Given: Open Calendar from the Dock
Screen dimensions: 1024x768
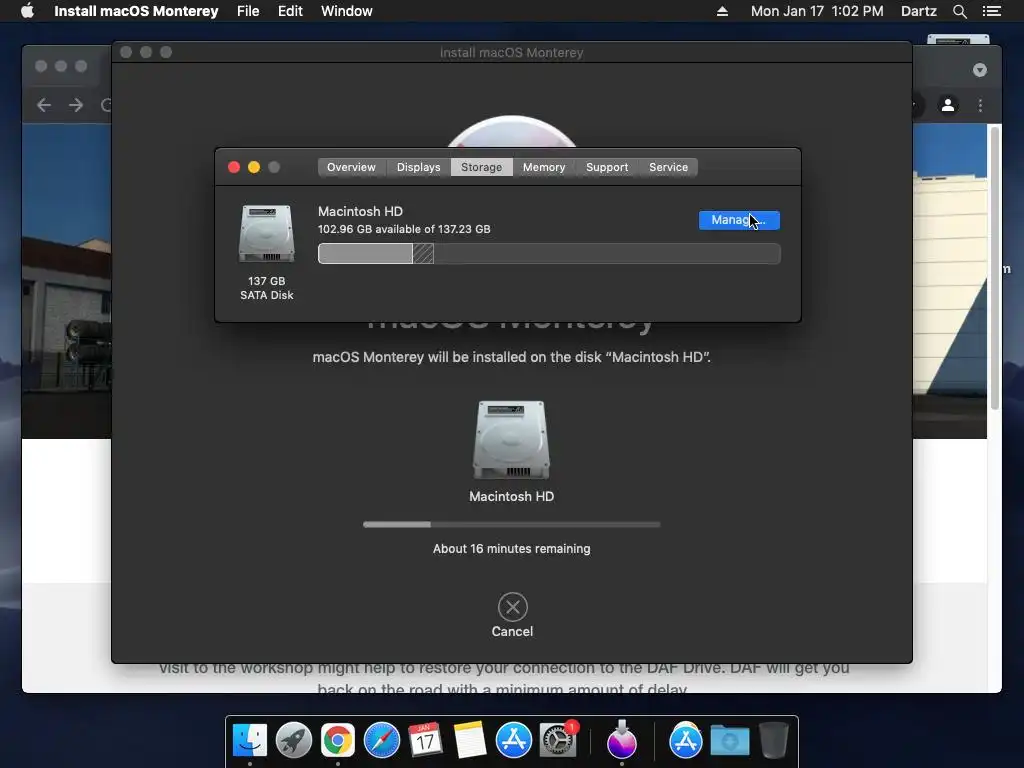Looking at the screenshot, I should pos(425,741).
